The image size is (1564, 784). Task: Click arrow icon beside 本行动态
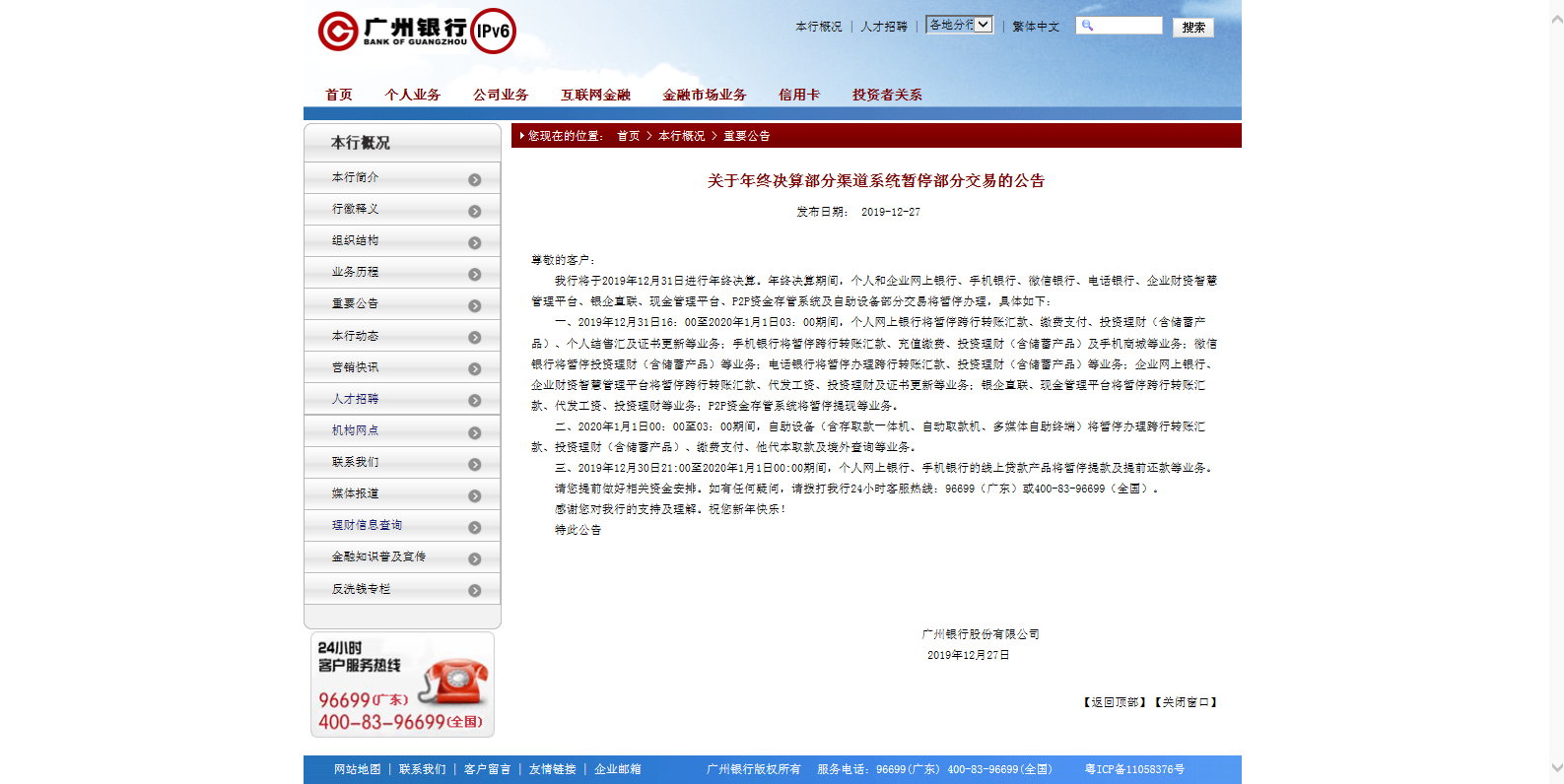tap(474, 337)
